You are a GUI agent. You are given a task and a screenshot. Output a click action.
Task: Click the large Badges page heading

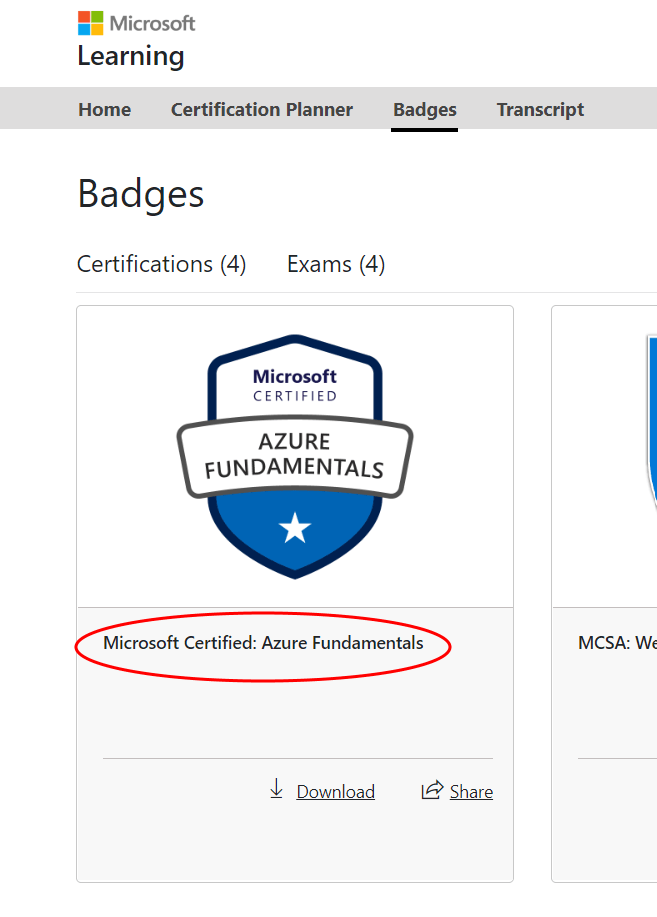[x=141, y=195]
